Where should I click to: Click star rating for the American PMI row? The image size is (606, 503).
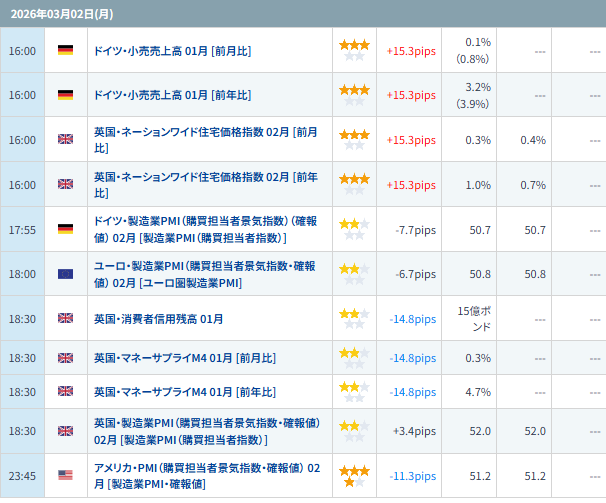pyautogui.click(x=354, y=476)
